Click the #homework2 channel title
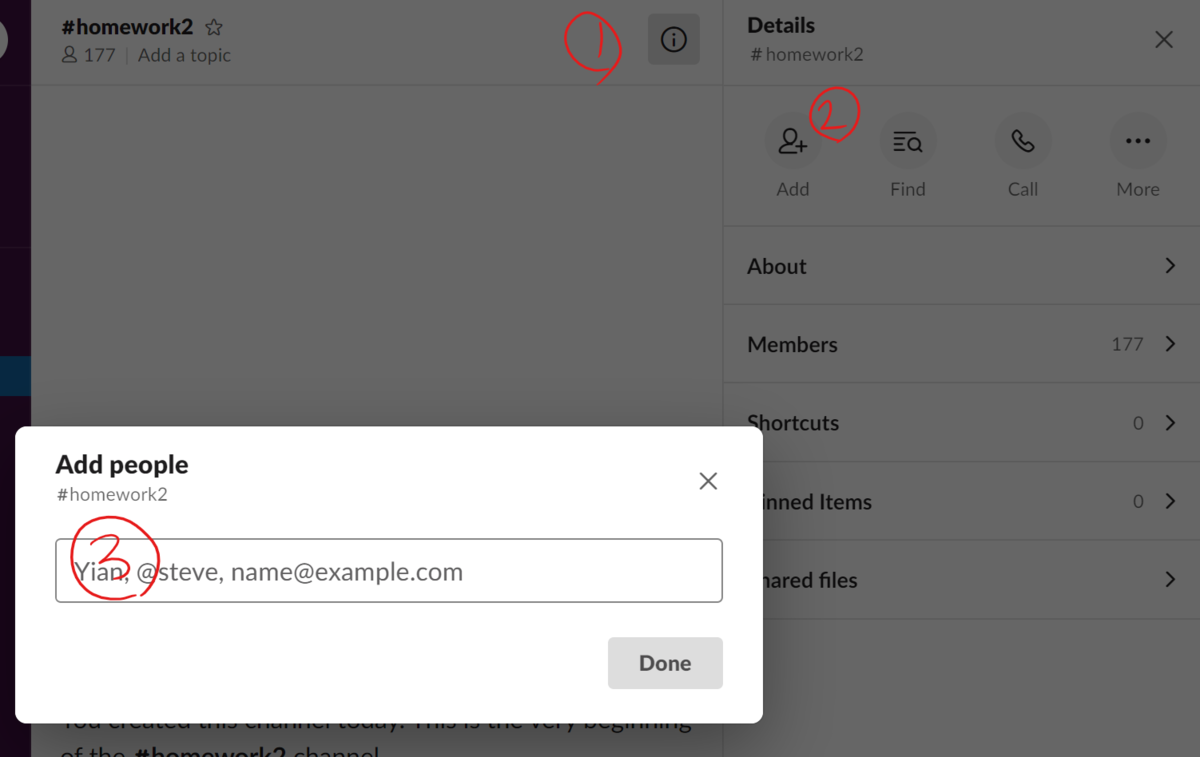The image size is (1200, 757). [127, 27]
